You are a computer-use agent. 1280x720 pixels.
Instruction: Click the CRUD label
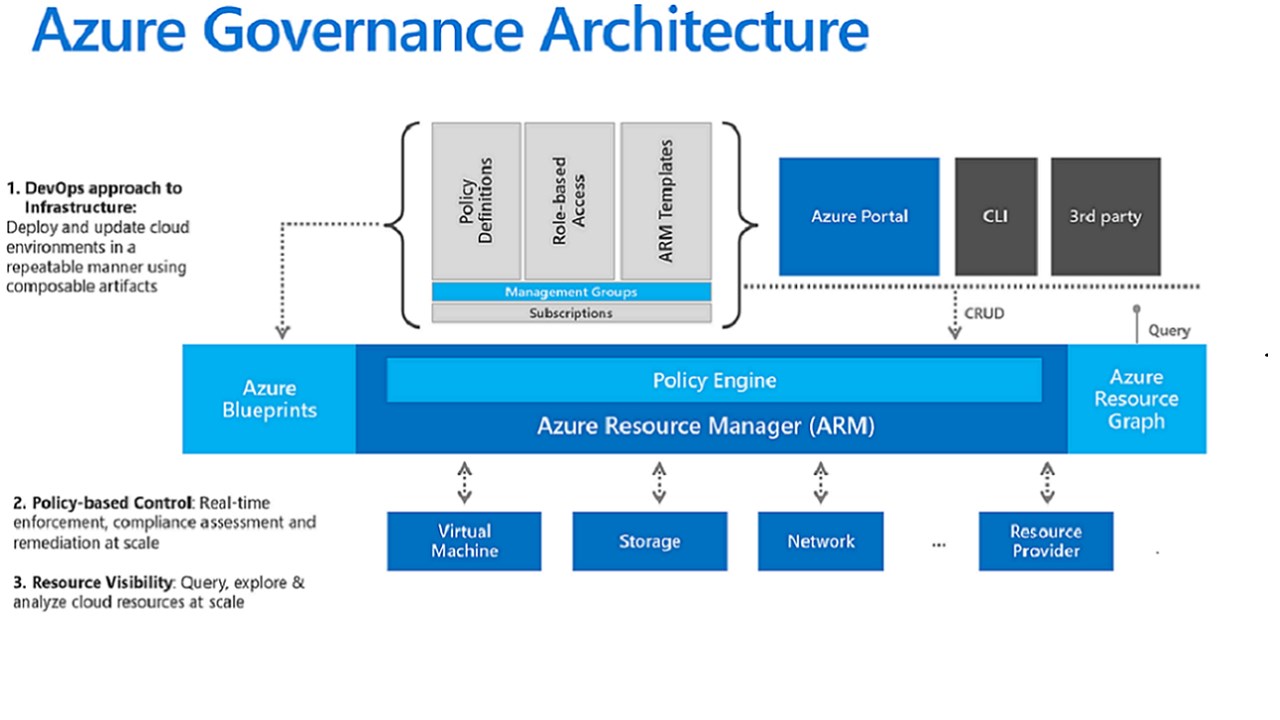tap(984, 313)
